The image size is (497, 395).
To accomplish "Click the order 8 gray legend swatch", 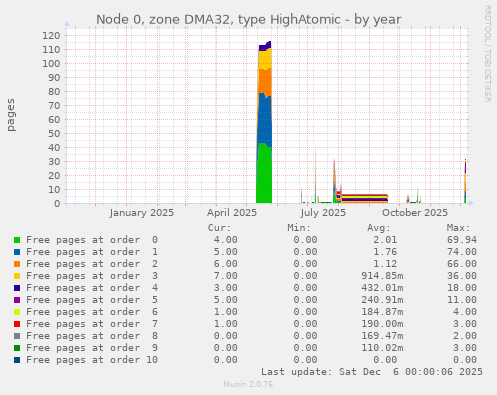I will click(x=17, y=336).
